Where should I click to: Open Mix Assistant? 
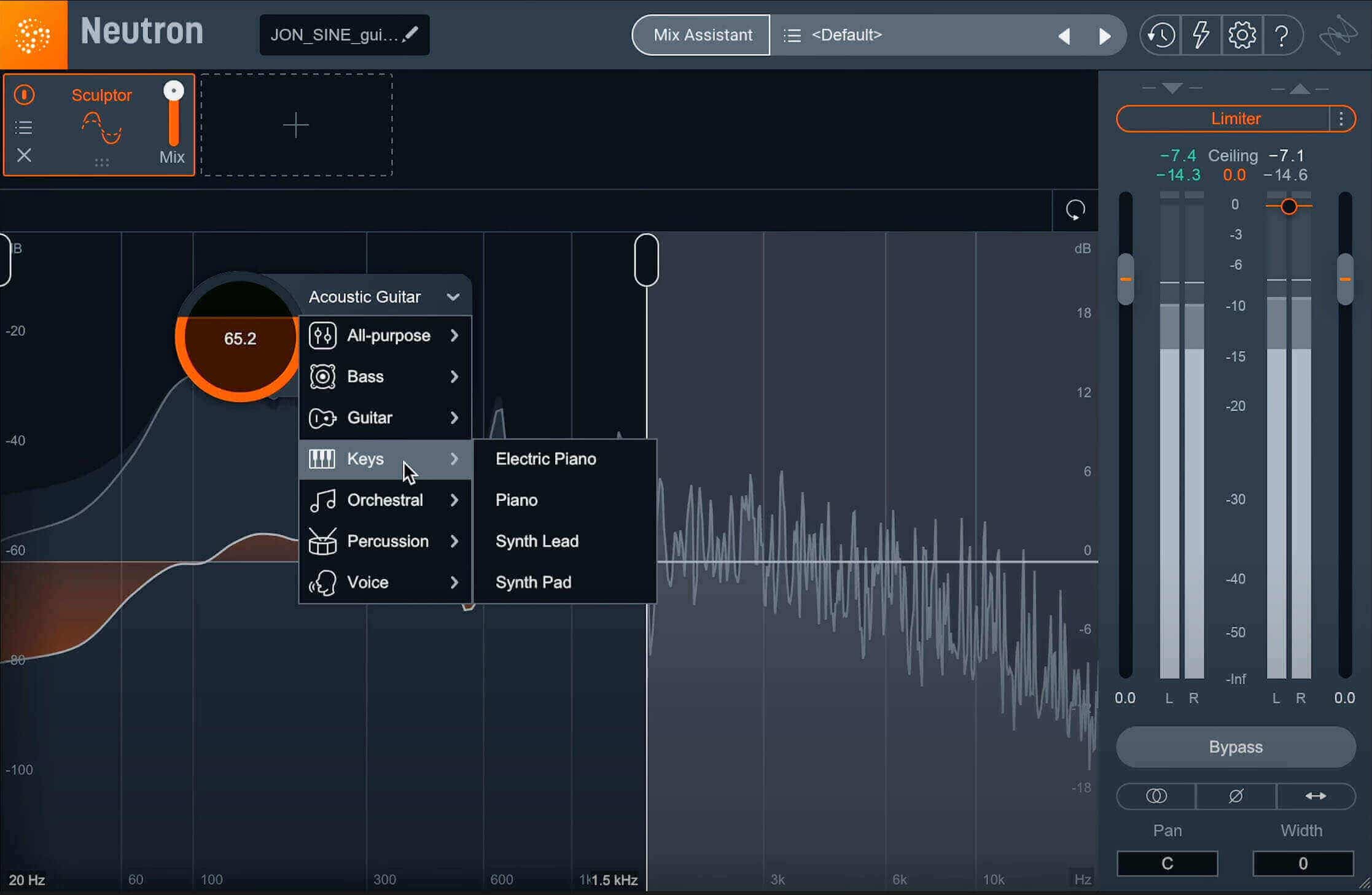(702, 36)
